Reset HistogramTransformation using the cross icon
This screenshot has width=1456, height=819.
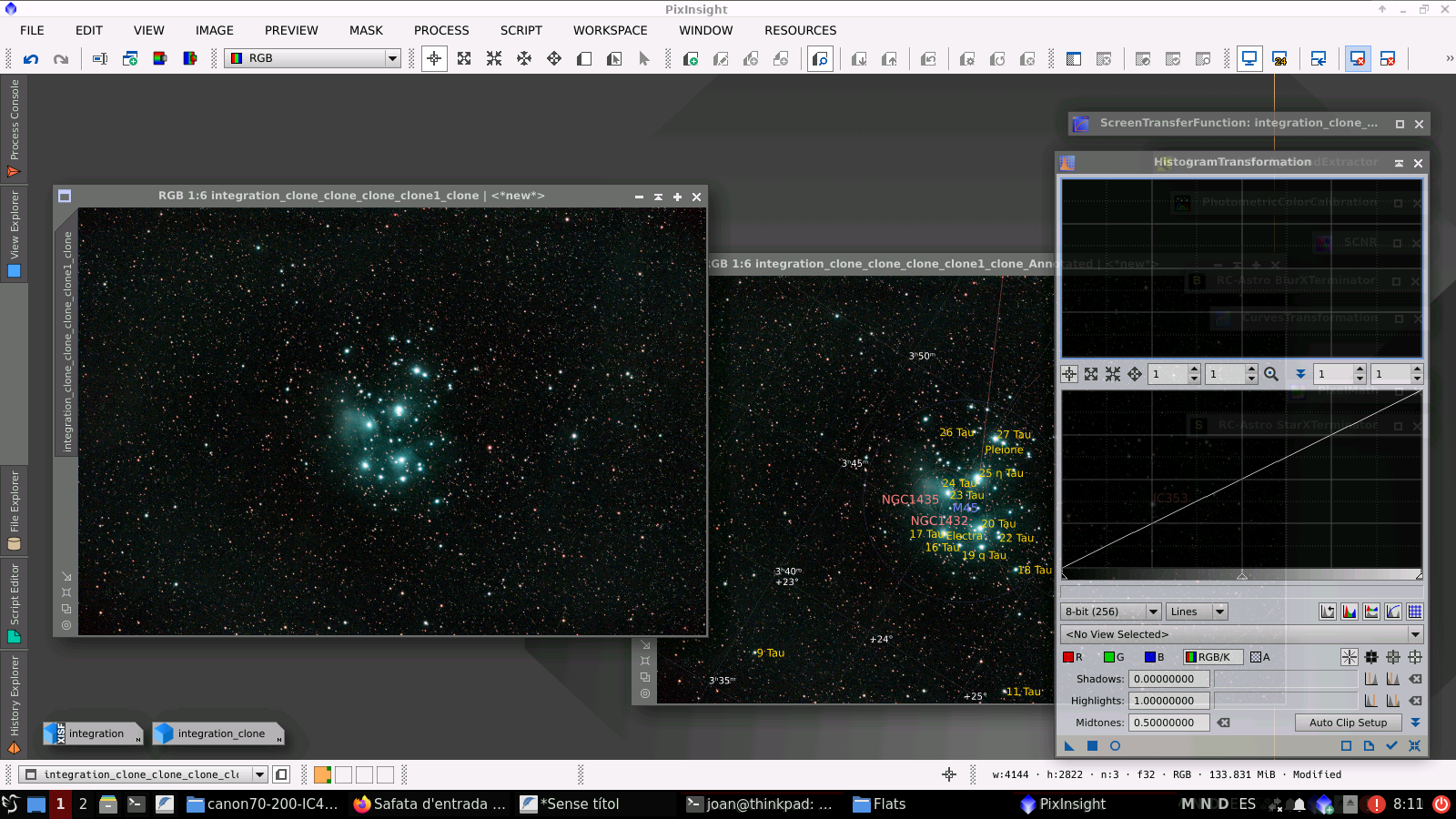click(1414, 745)
